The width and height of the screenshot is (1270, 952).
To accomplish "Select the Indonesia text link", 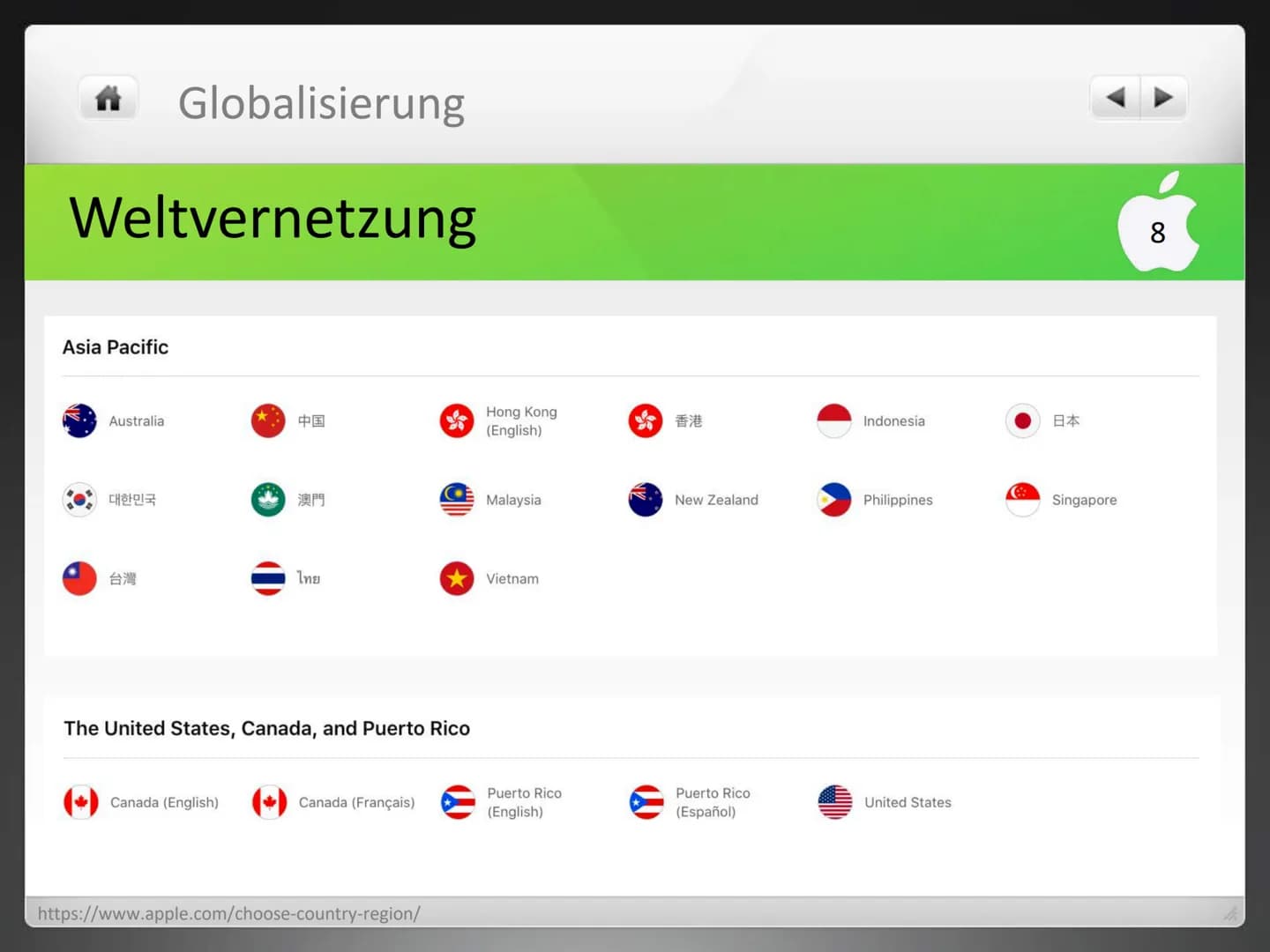I will (894, 421).
